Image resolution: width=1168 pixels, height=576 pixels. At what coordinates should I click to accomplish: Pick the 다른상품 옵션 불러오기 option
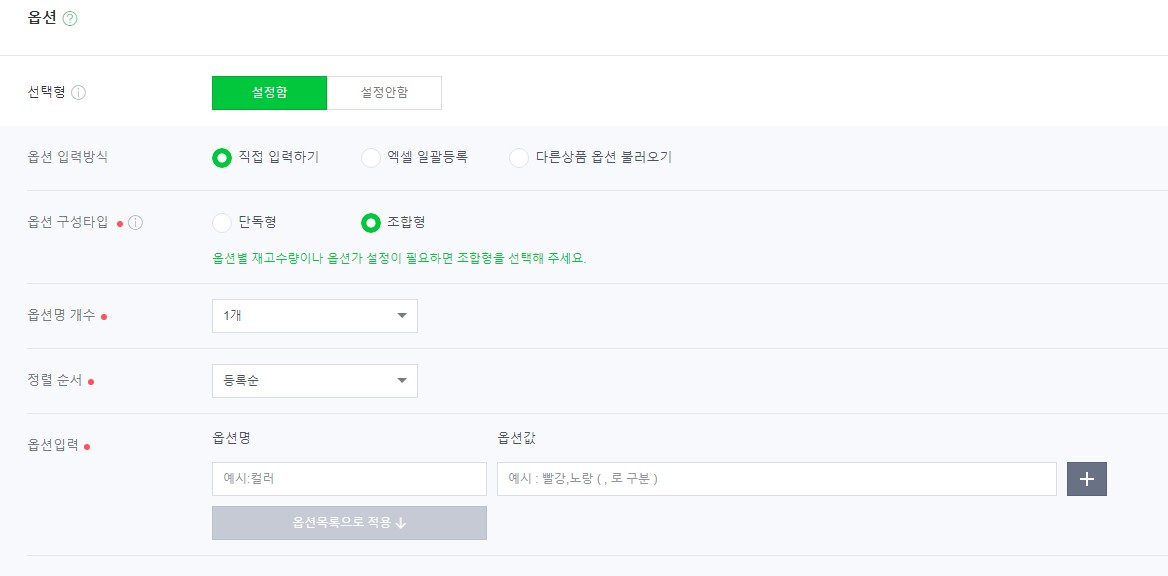coord(518,157)
